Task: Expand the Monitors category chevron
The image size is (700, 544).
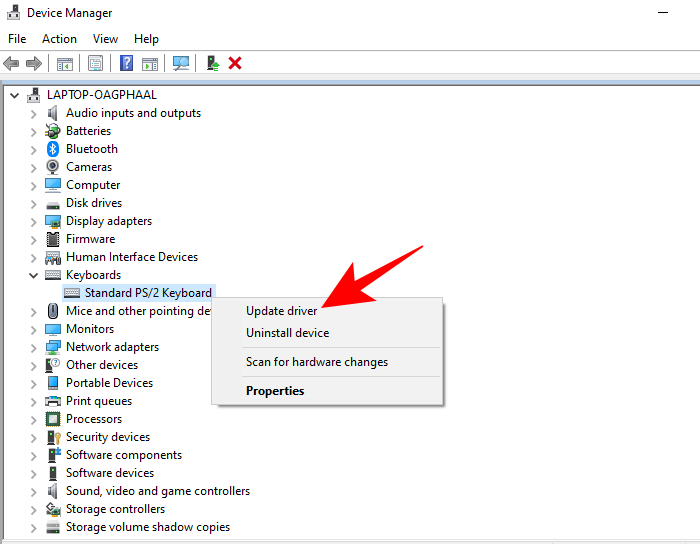Action: point(33,330)
